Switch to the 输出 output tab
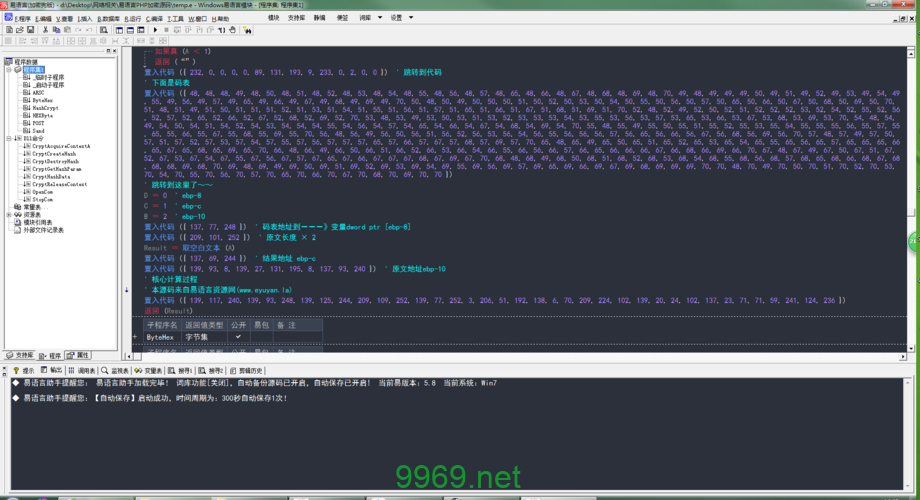 52,369
